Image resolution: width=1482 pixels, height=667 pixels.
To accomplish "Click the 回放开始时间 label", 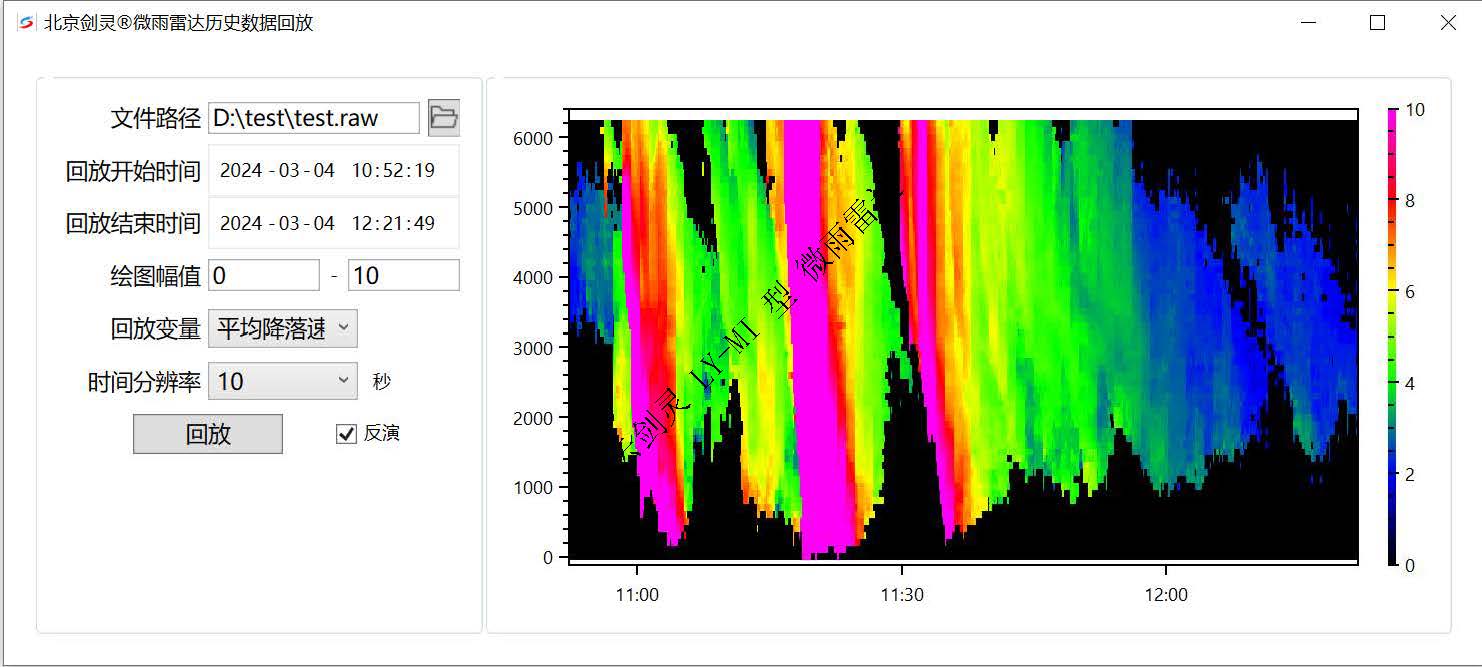I will [x=133, y=171].
